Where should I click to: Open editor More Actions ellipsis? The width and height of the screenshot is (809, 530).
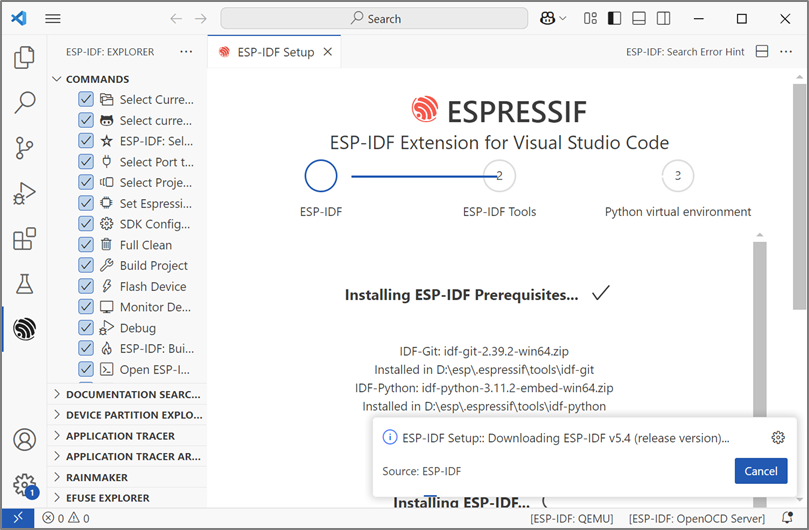point(786,52)
